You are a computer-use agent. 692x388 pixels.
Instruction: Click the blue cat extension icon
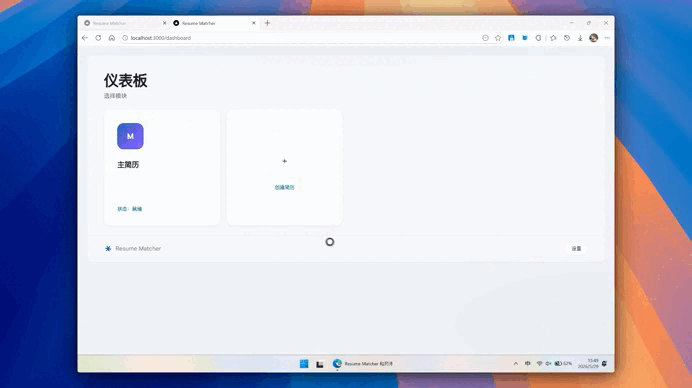click(525, 38)
